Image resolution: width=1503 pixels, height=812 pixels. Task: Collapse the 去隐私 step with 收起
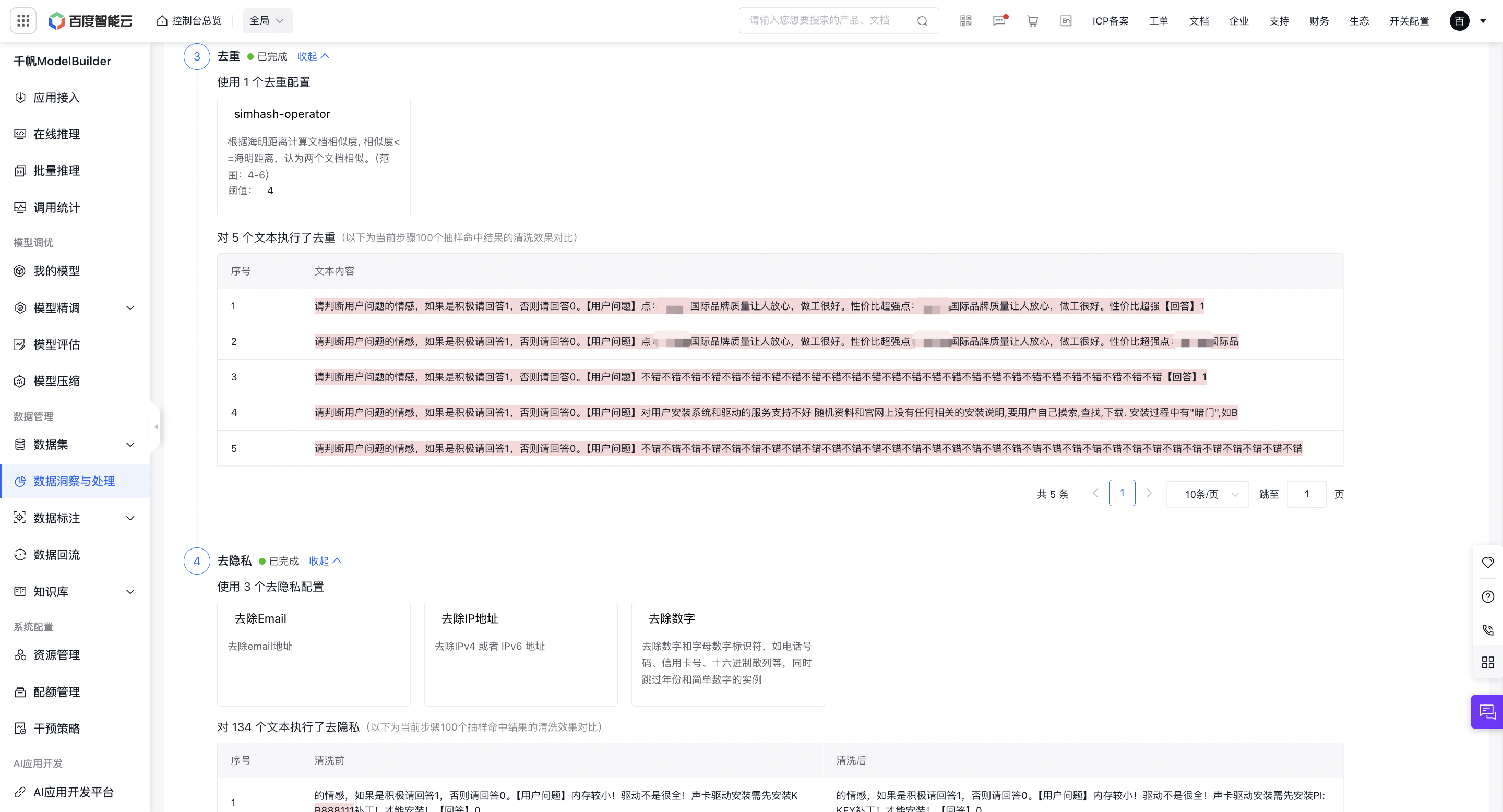(325, 560)
